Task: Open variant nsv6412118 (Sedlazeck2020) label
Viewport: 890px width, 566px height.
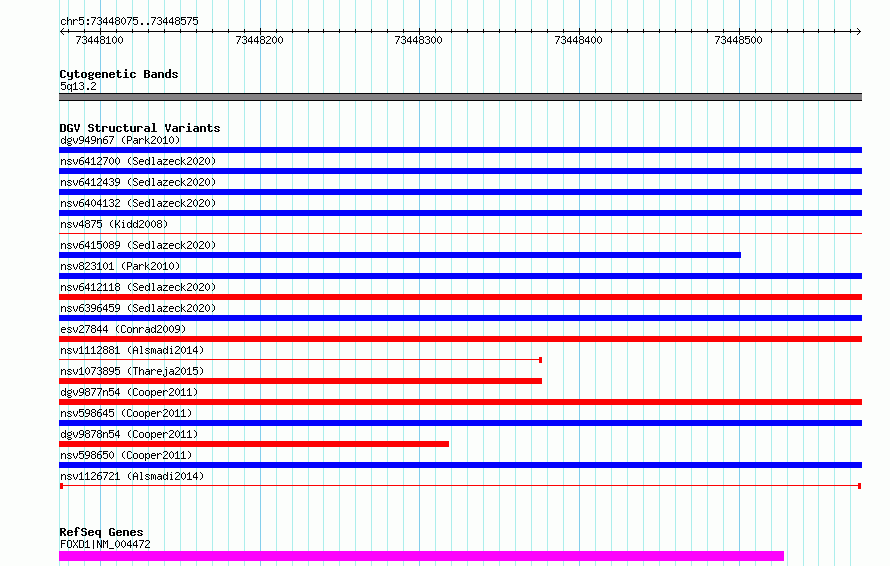Action: tap(138, 287)
